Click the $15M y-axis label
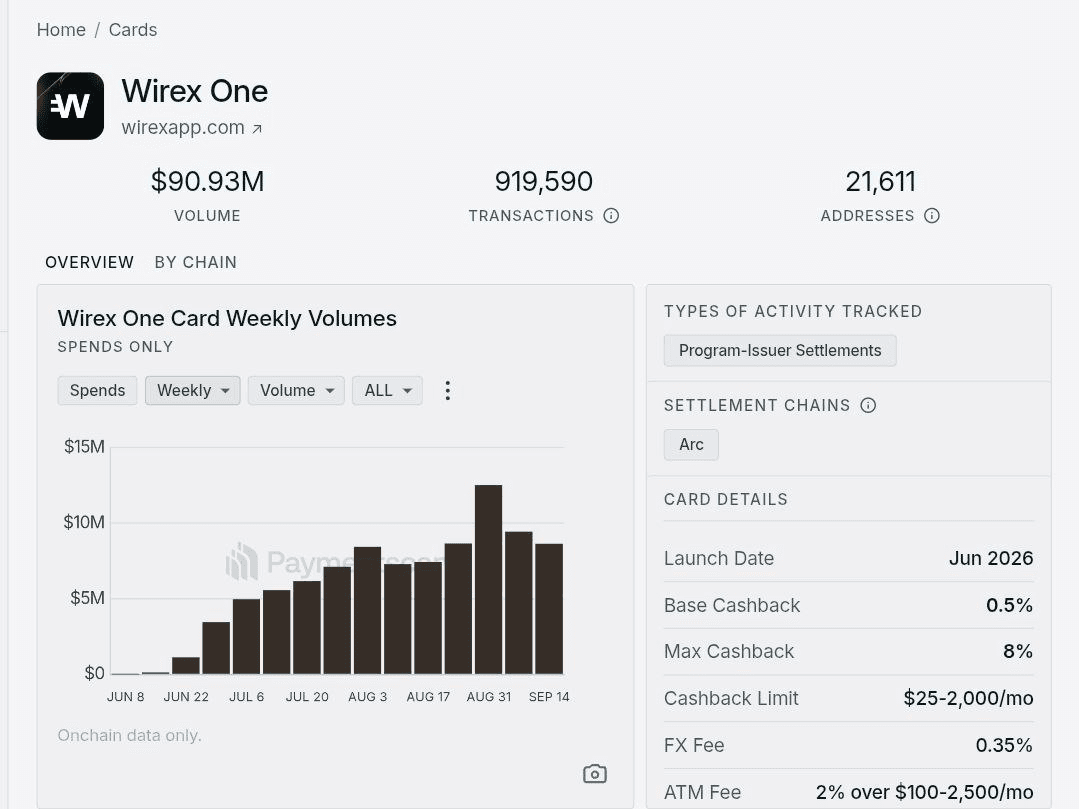 pos(85,446)
